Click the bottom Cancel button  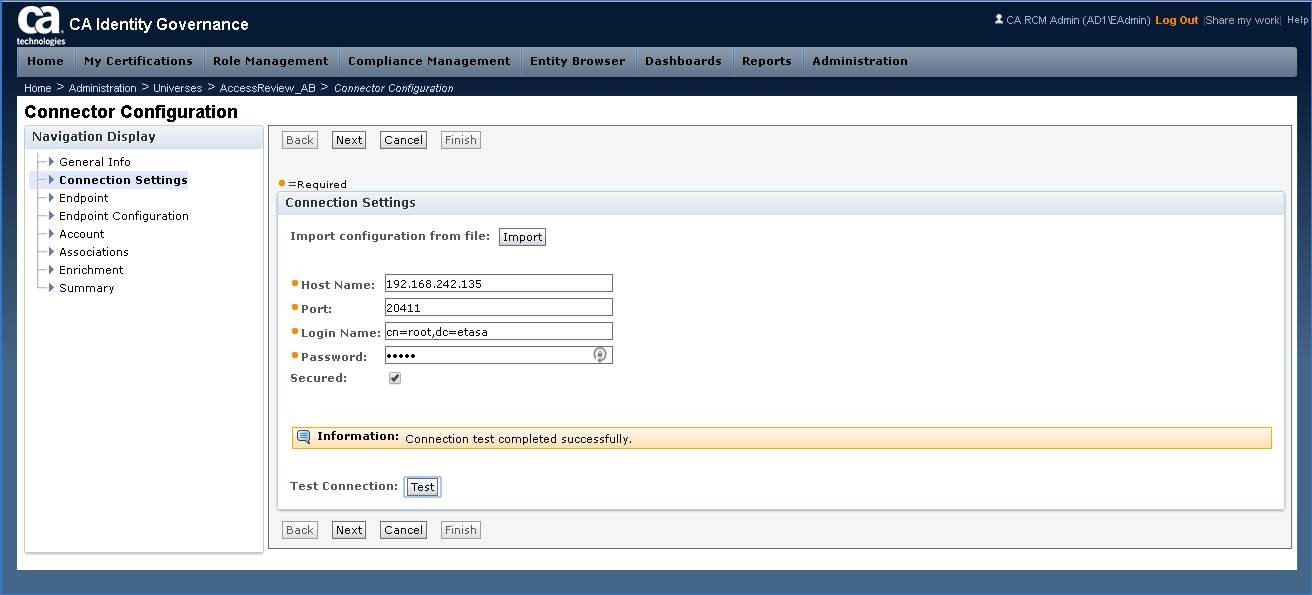point(403,530)
